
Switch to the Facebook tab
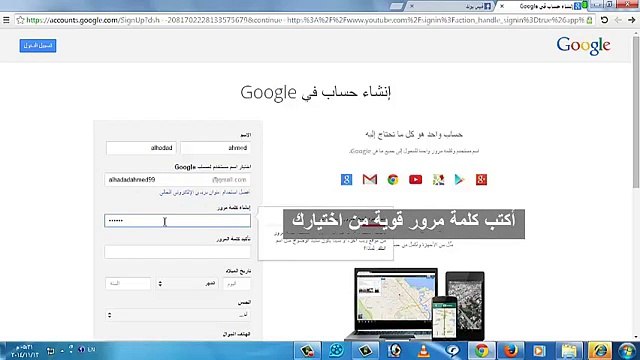point(451,6)
